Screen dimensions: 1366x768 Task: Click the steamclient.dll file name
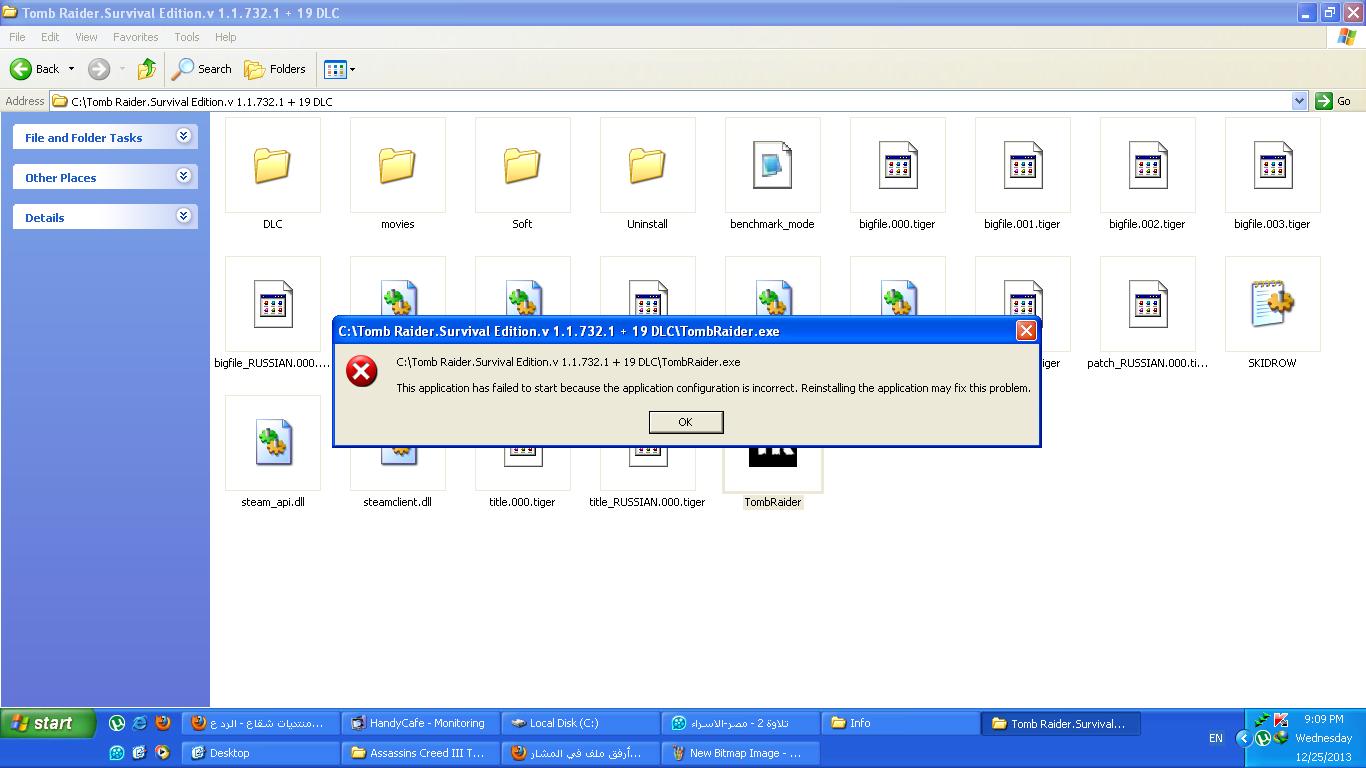[398, 502]
